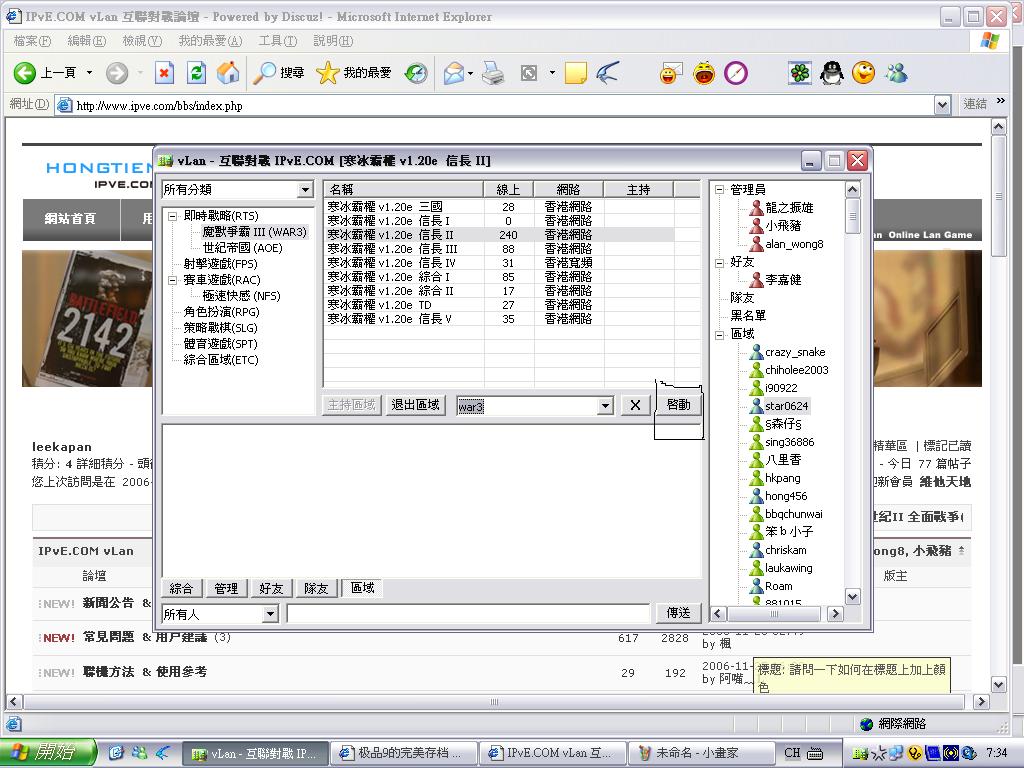Click the X button beside war3 combo box

(x=635, y=405)
